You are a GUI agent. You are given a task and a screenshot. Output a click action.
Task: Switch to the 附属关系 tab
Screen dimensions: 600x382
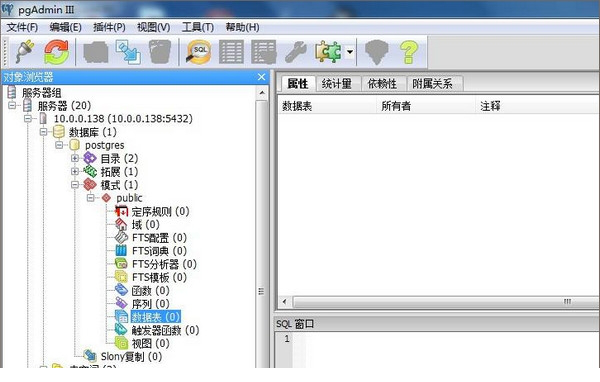[432, 83]
